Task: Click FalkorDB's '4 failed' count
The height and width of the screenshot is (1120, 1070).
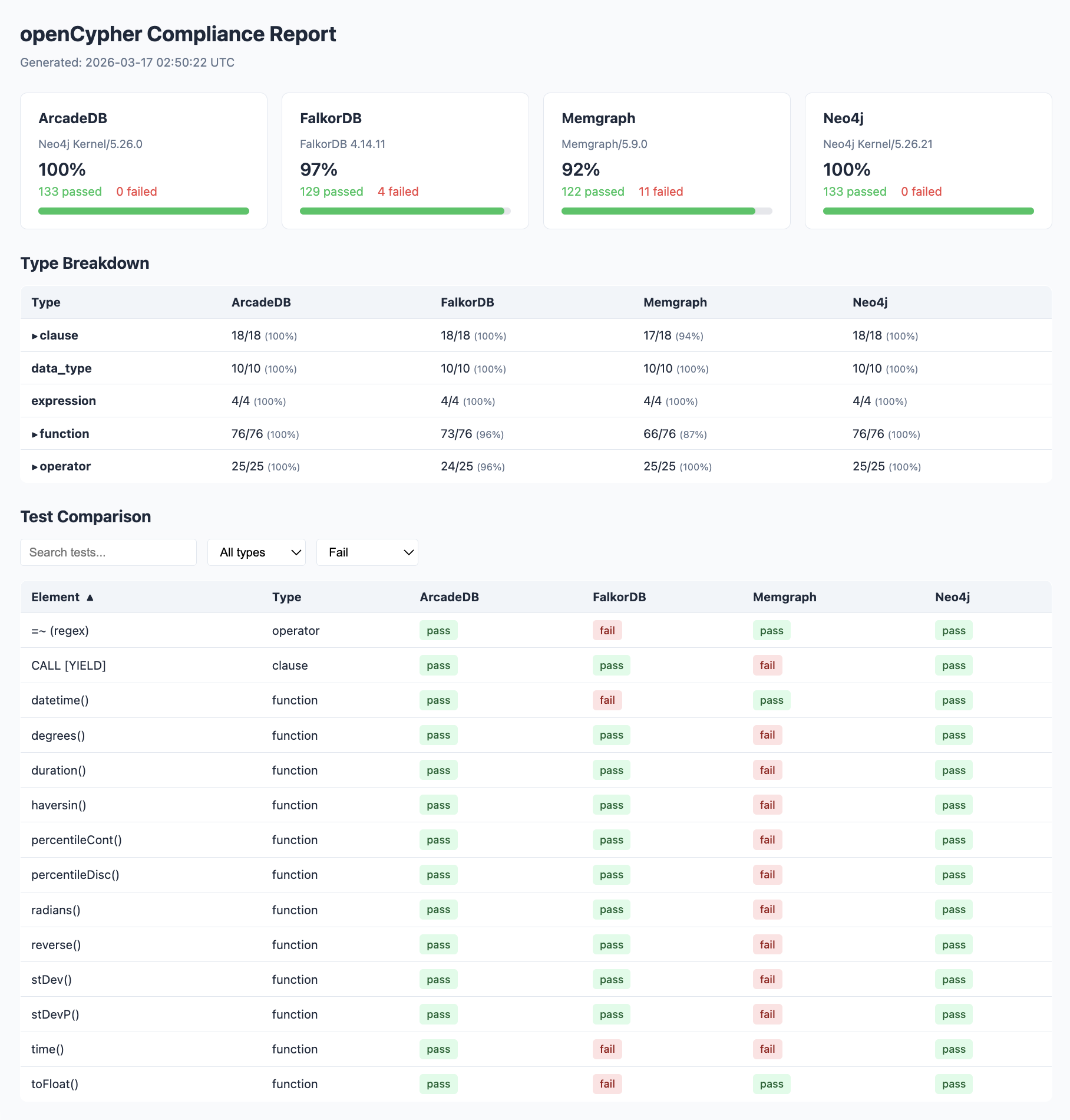Action: [398, 192]
